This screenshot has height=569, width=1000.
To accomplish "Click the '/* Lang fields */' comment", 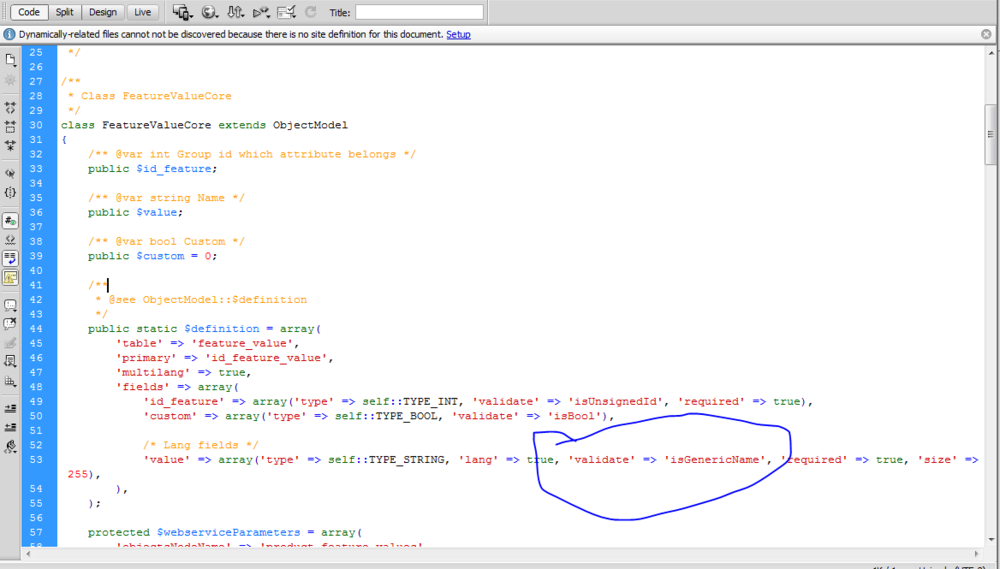I will pos(201,445).
